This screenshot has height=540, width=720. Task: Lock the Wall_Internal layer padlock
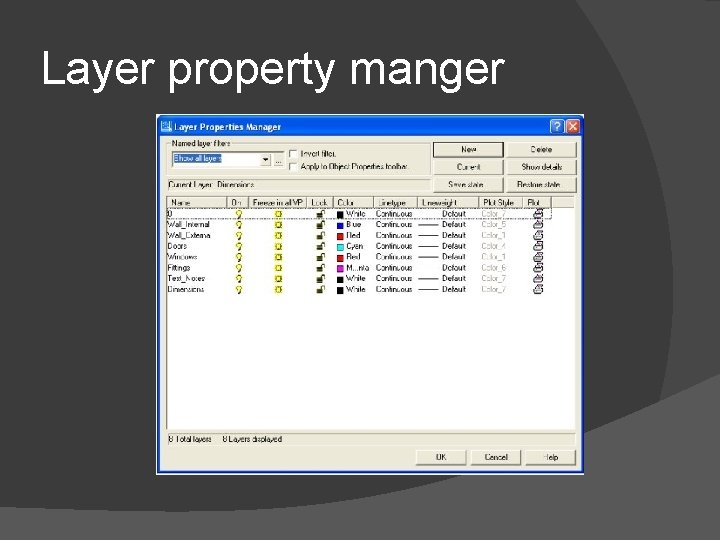[x=321, y=225]
